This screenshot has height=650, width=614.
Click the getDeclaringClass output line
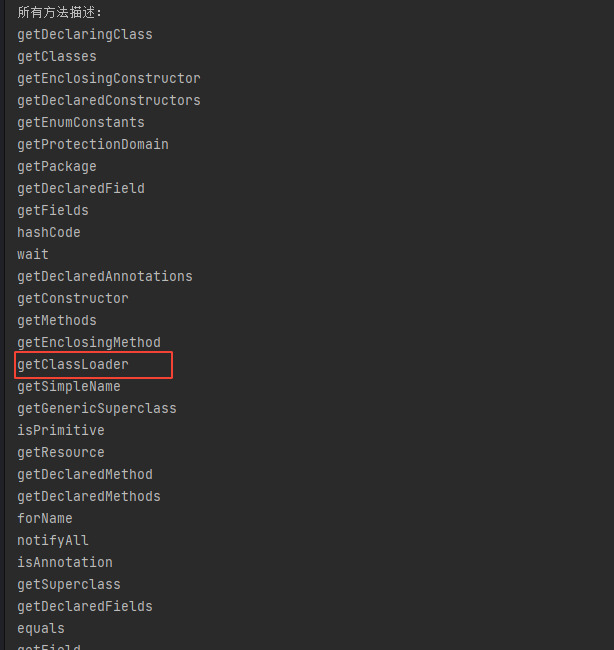[x=85, y=35]
